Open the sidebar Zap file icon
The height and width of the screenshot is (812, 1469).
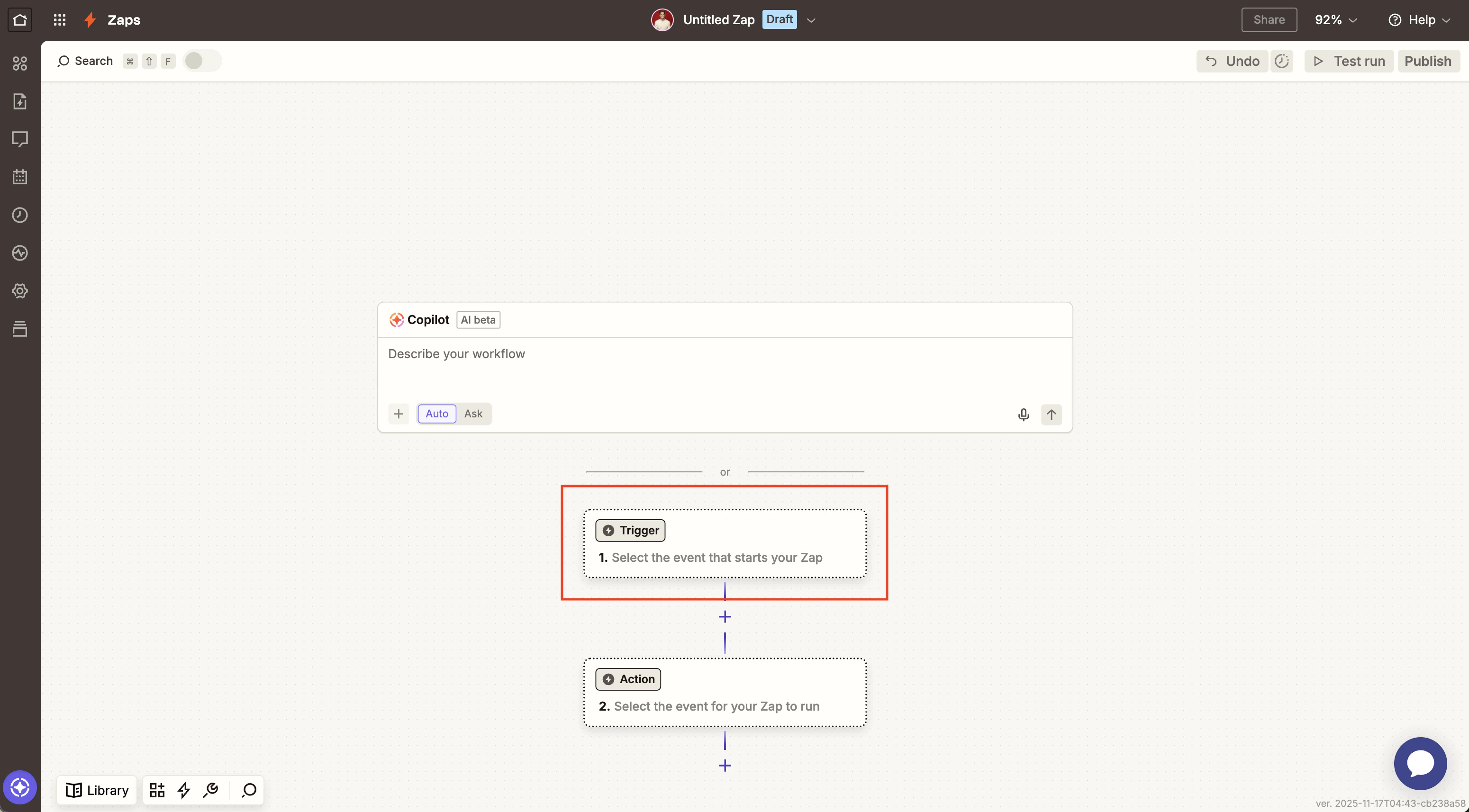coord(20,101)
